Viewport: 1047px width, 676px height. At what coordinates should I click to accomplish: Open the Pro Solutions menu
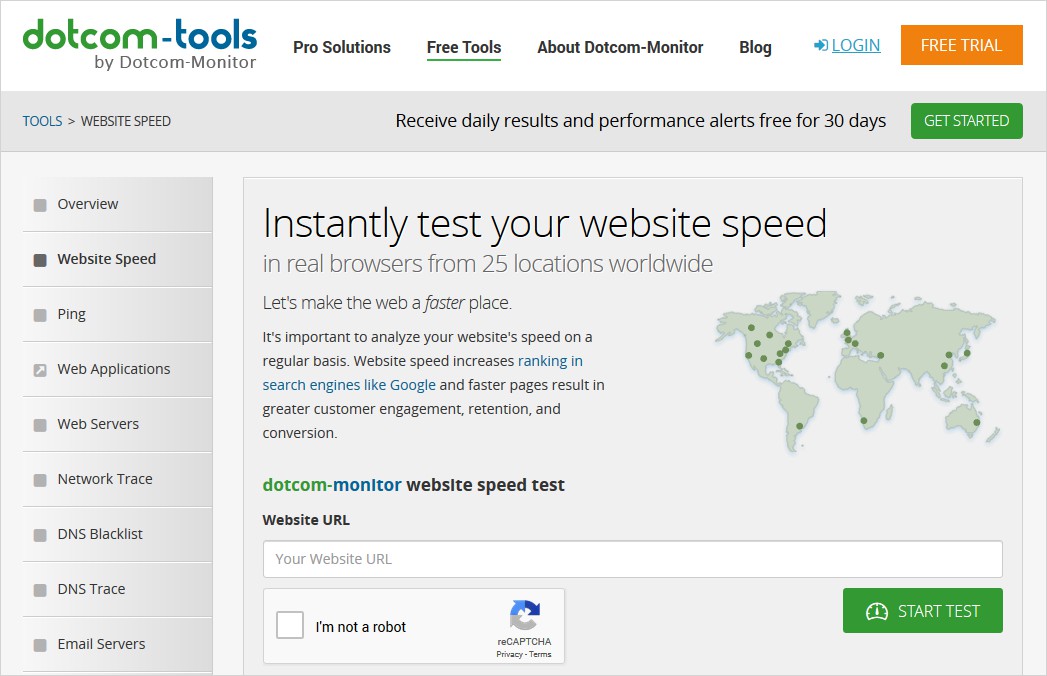[342, 47]
